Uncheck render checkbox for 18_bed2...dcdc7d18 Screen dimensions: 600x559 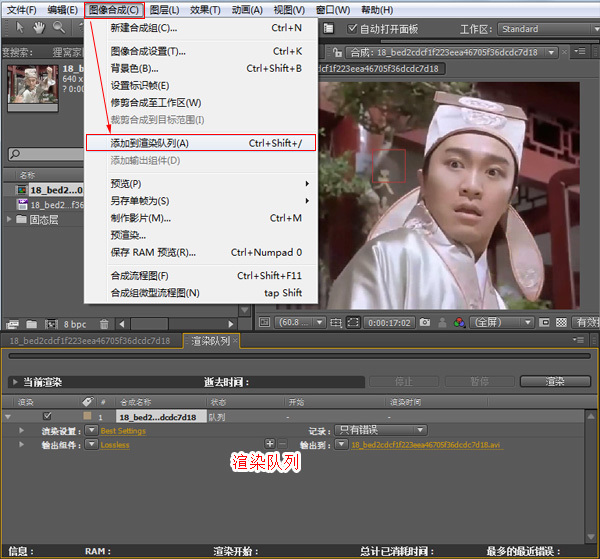47,416
